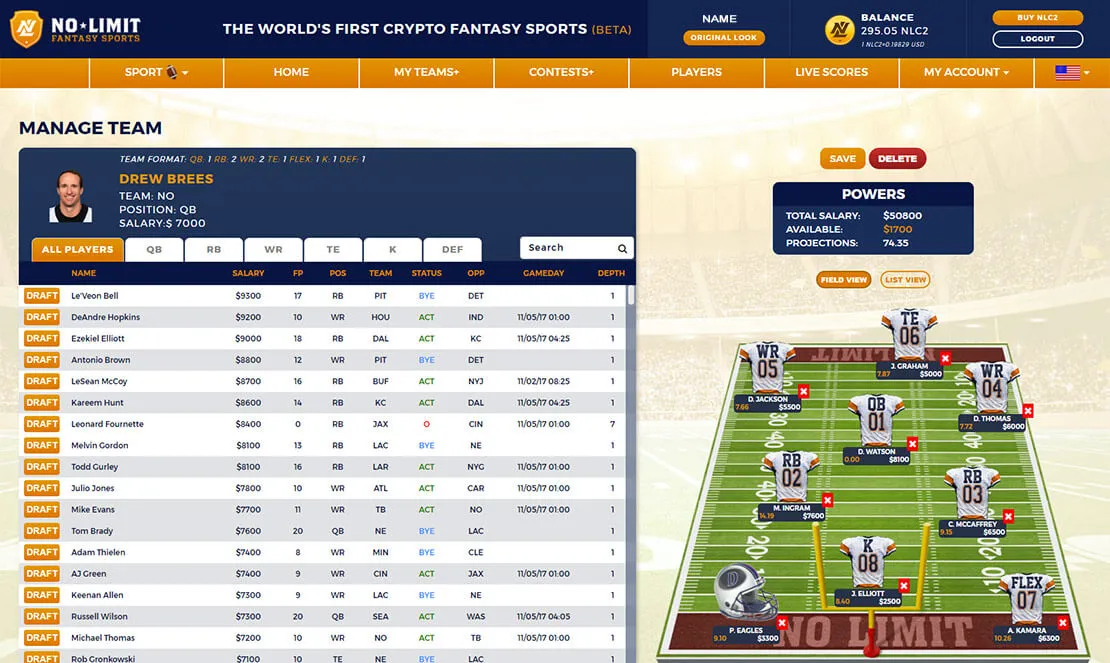Click the Delete team button
Viewport: 1110px width, 663px height.
point(898,158)
